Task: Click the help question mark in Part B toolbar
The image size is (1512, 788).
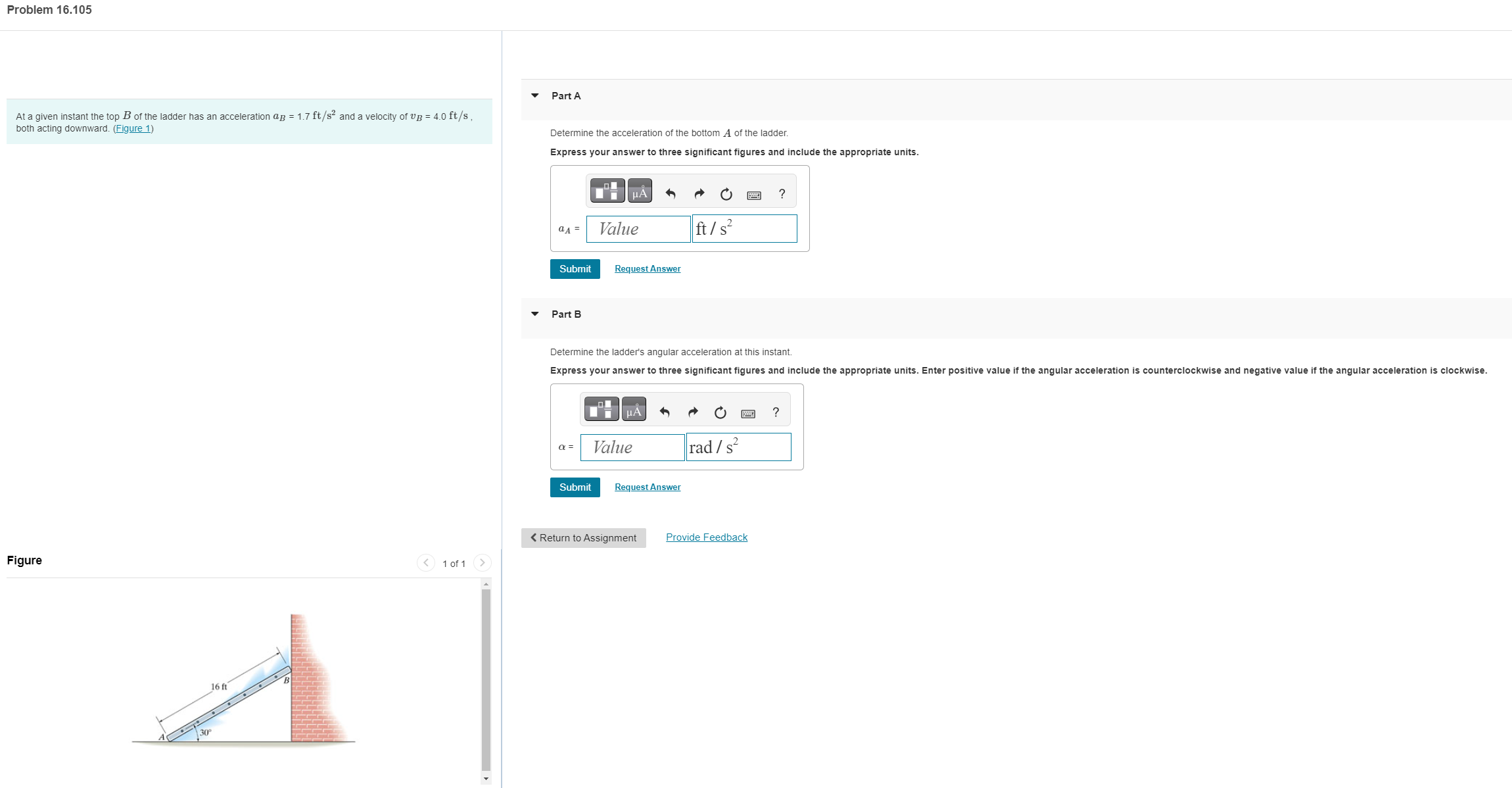Action: click(776, 412)
